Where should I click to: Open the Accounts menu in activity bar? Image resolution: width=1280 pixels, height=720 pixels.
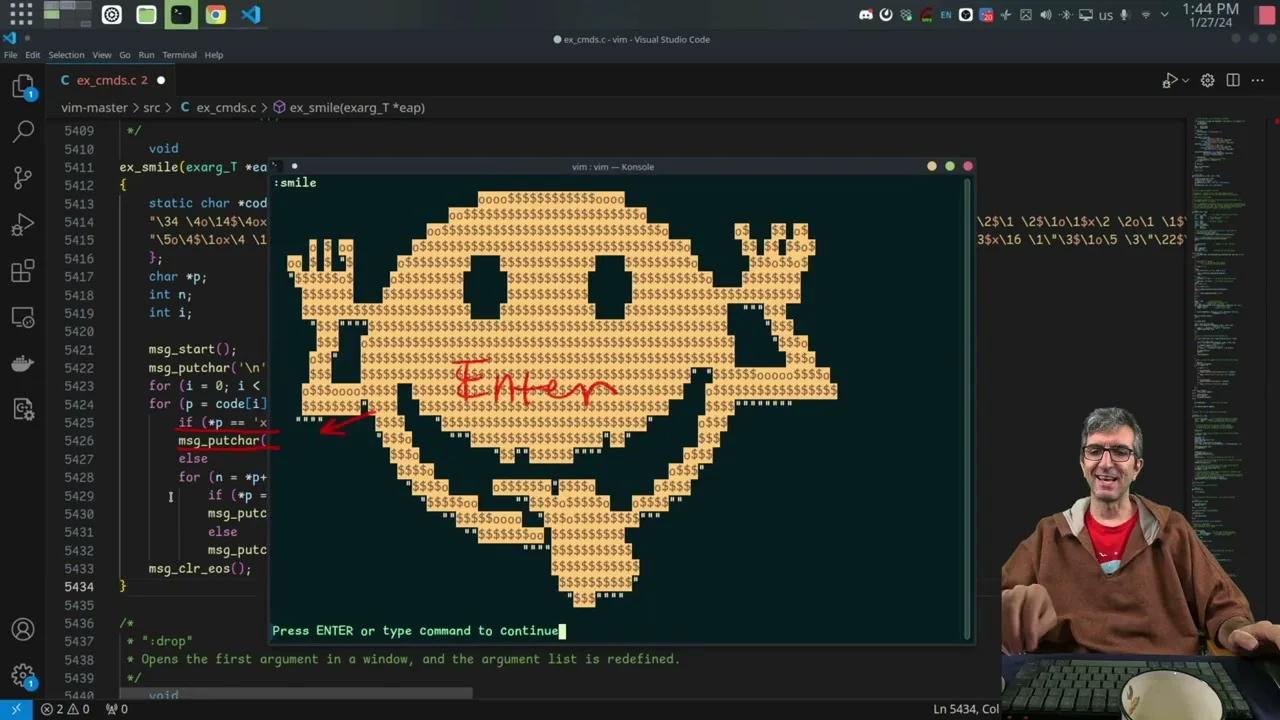click(23, 630)
